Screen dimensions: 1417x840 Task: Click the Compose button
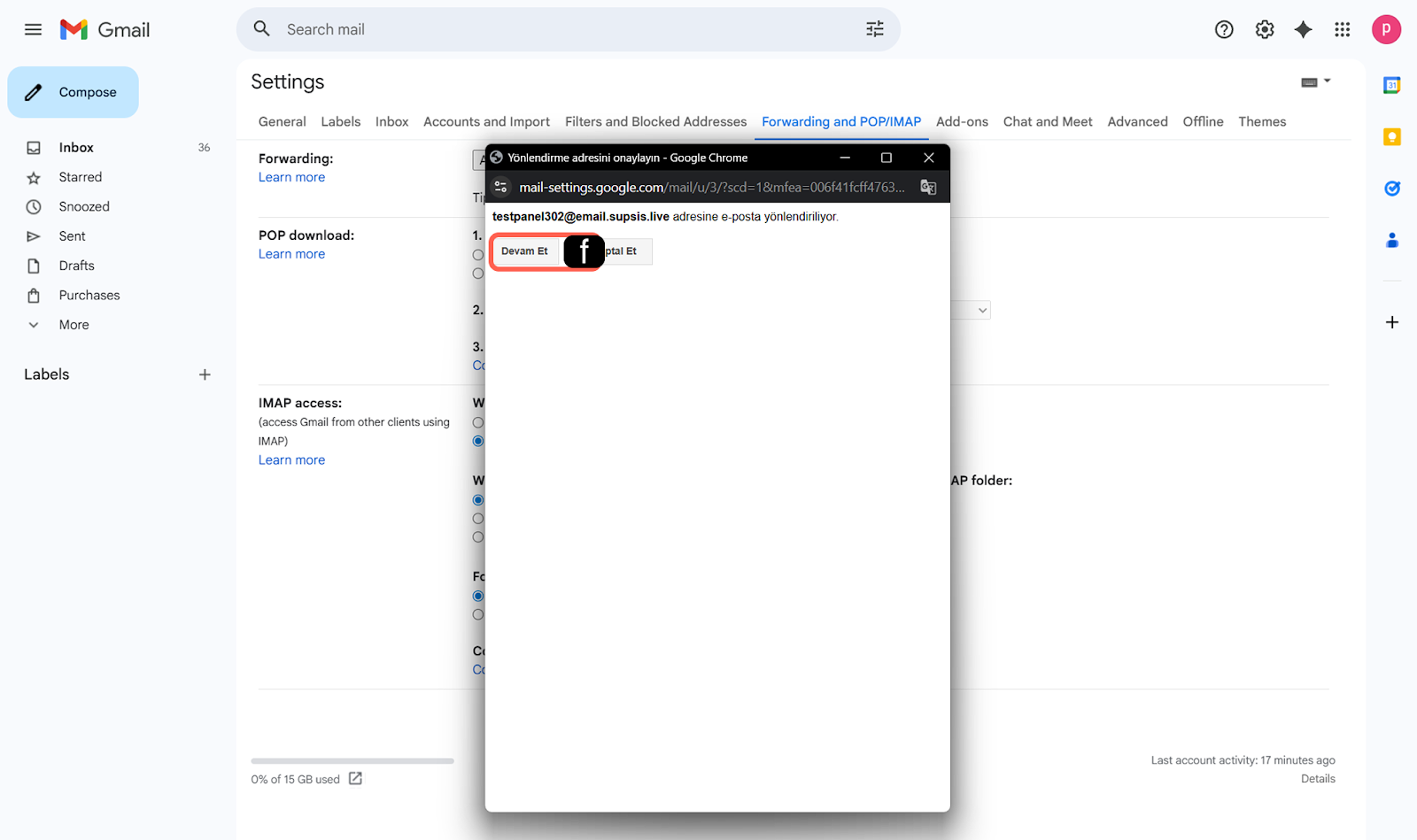[74, 92]
